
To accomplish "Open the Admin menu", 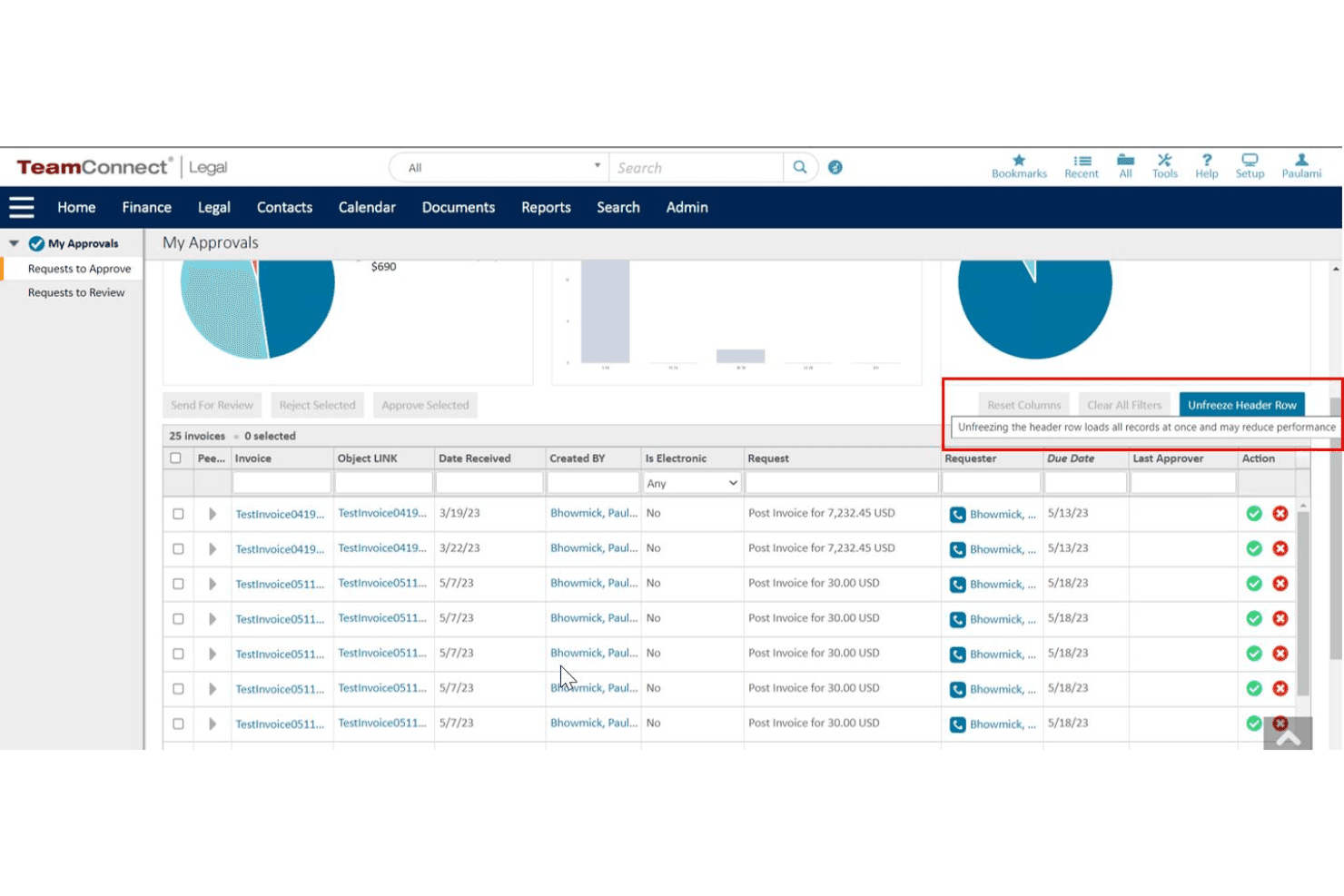I will (687, 208).
